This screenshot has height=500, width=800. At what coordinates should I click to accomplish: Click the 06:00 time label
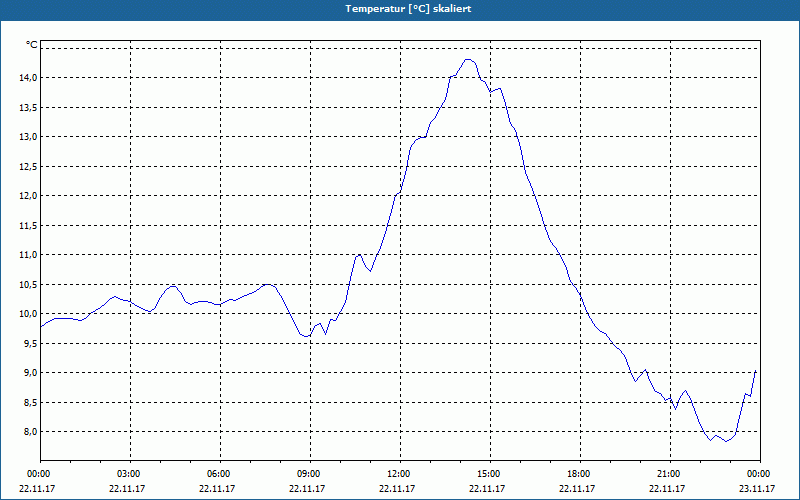point(217,474)
